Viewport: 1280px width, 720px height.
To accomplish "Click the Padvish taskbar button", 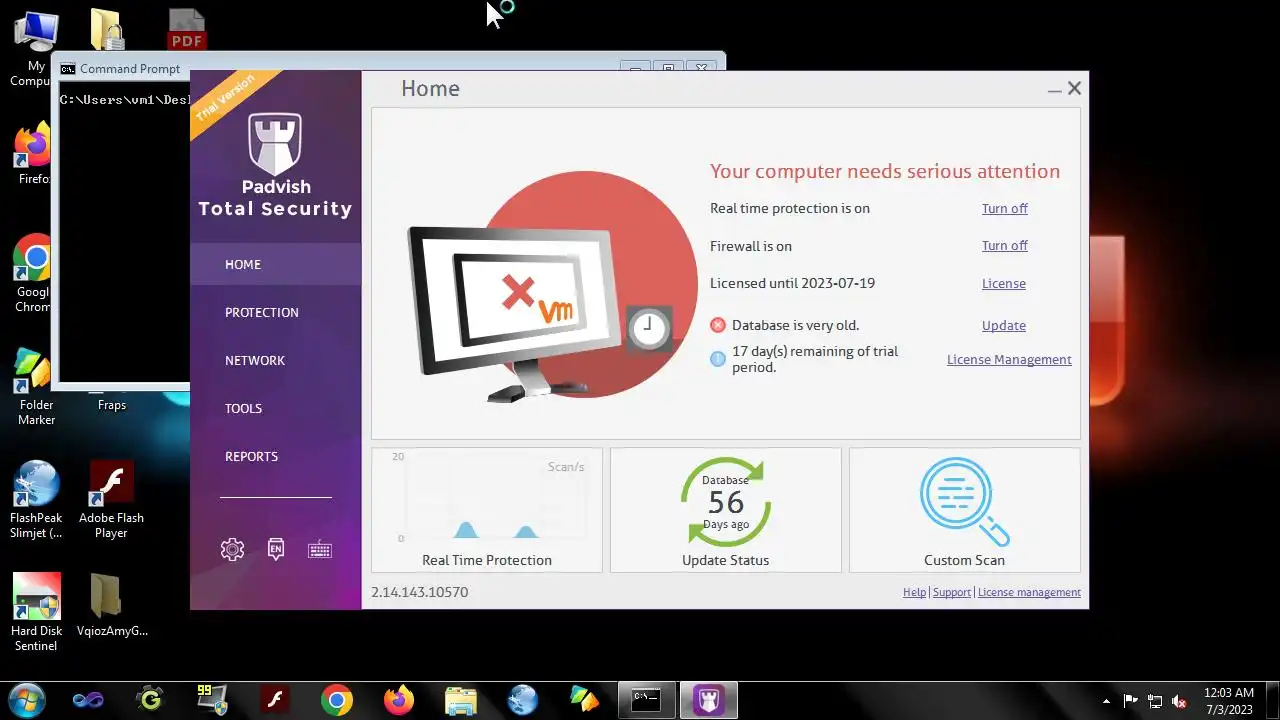I will point(709,700).
